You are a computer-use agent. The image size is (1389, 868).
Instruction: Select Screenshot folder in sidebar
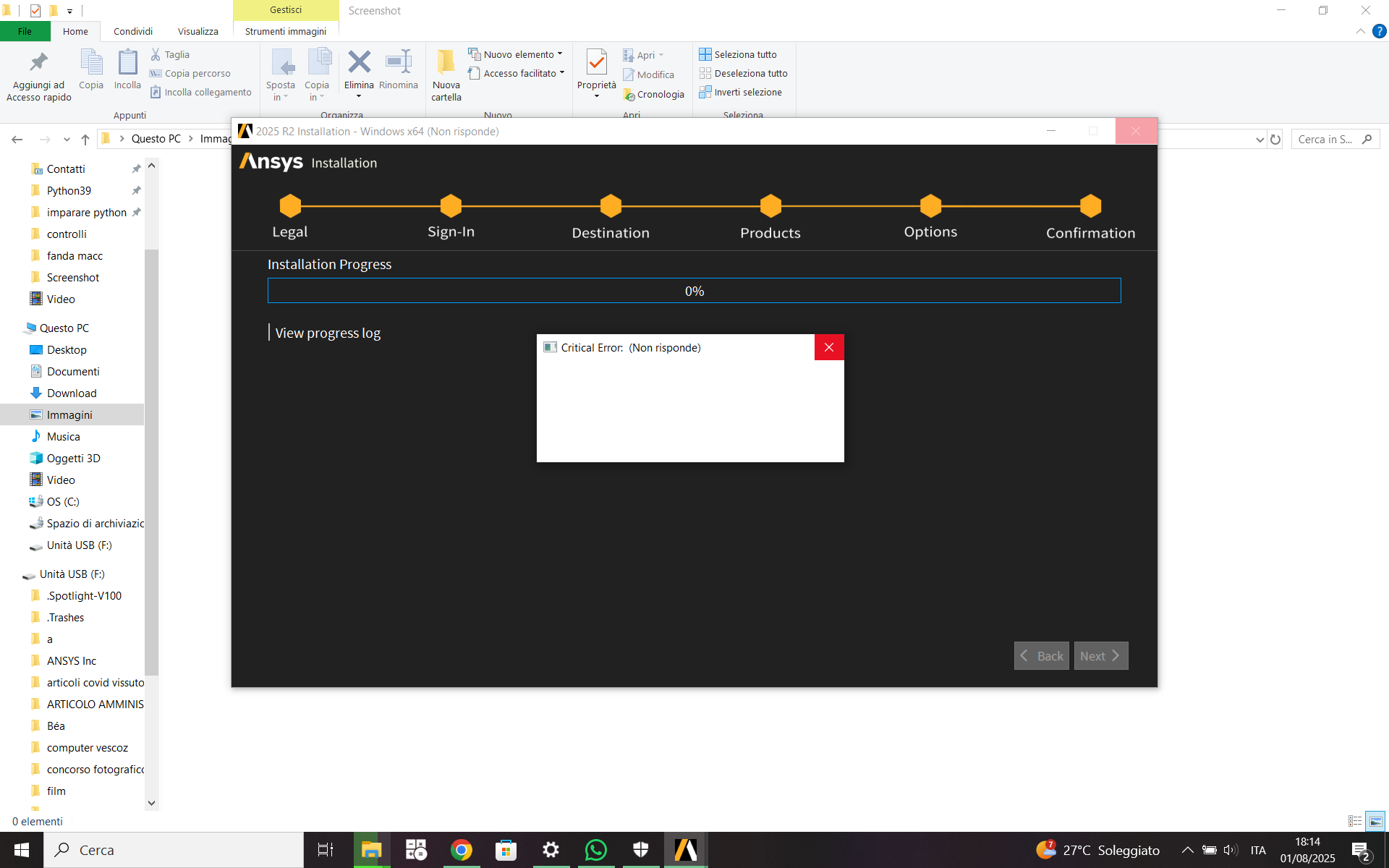click(73, 277)
